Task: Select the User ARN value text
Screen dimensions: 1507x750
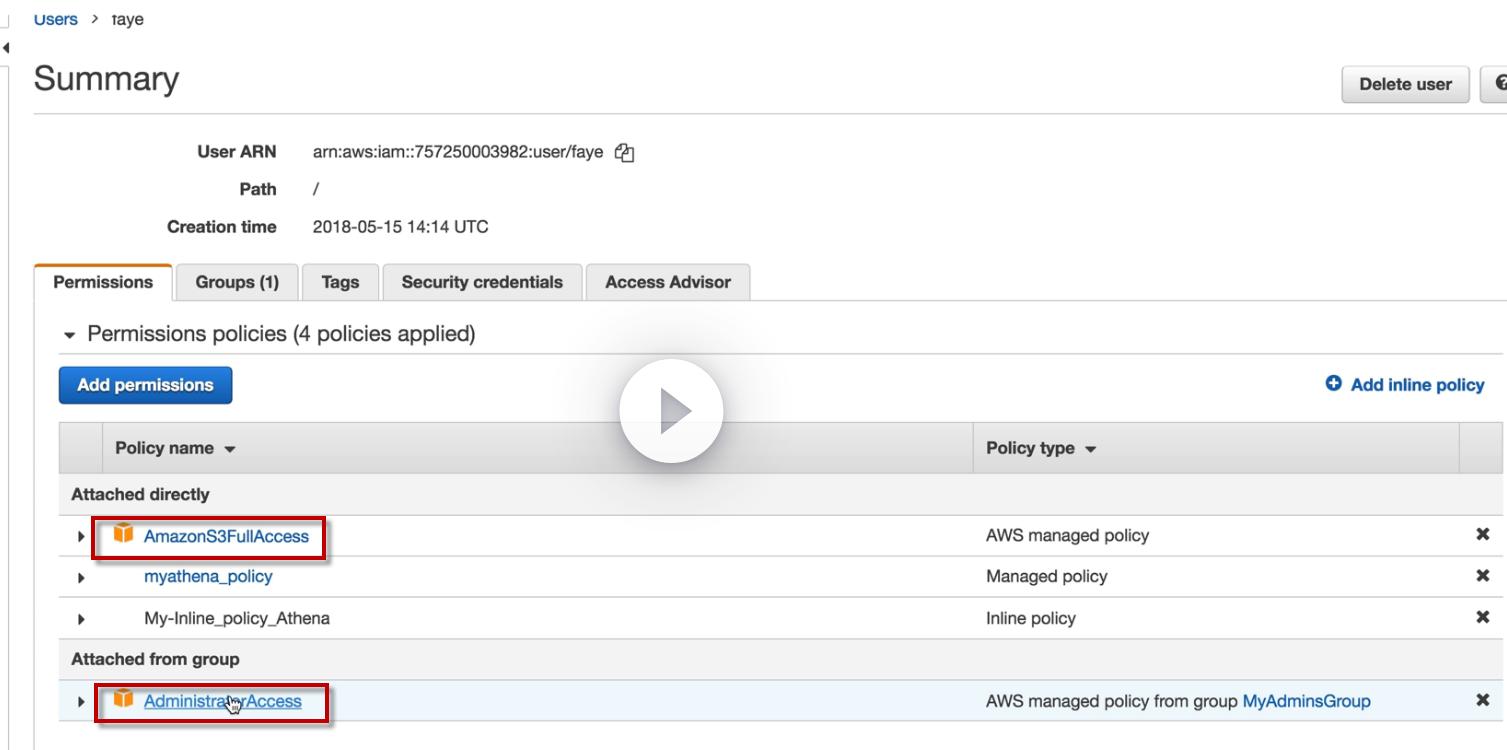Action: (458, 152)
